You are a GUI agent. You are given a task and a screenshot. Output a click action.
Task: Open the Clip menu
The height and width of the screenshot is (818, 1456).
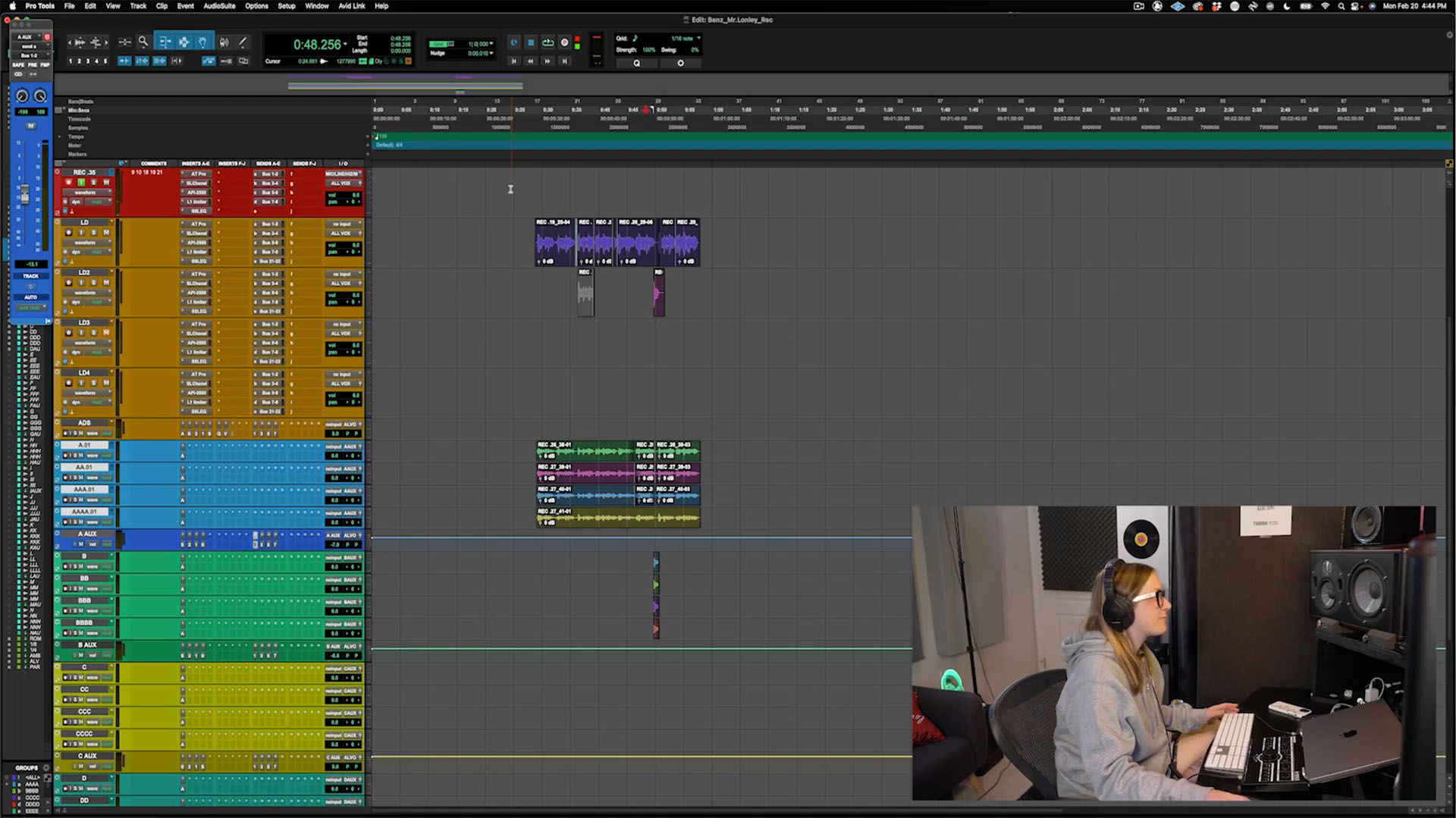[x=162, y=5]
